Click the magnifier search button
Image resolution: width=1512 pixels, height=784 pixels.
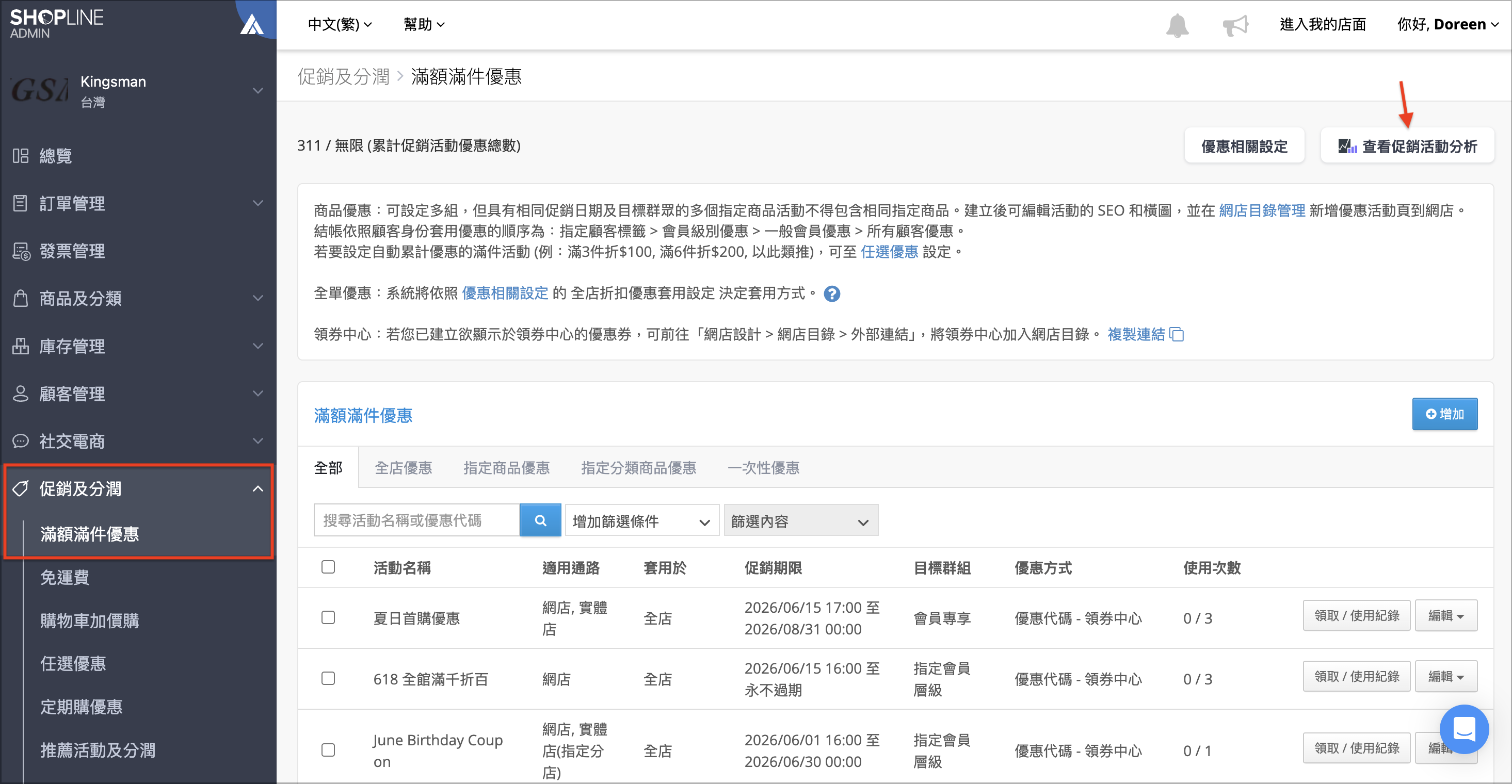coord(541,520)
